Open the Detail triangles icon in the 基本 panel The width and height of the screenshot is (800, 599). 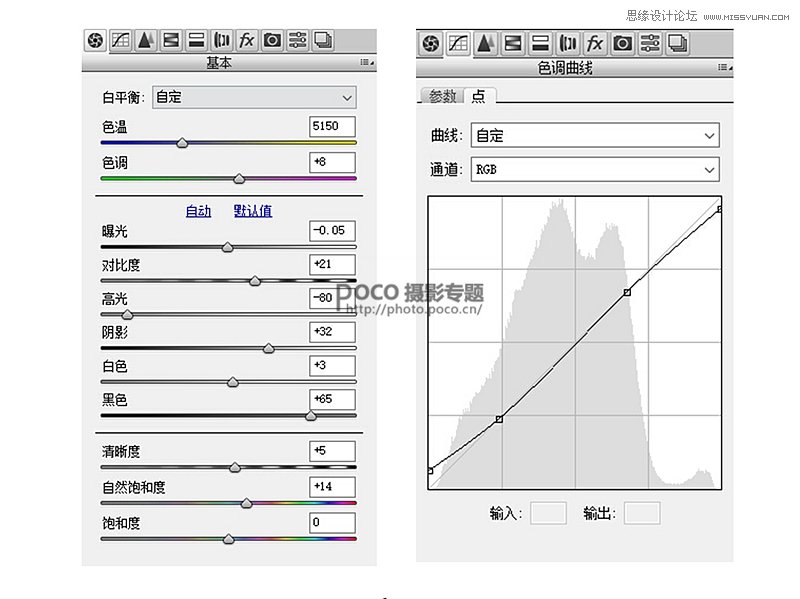pyautogui.click(x=146, y=40)
